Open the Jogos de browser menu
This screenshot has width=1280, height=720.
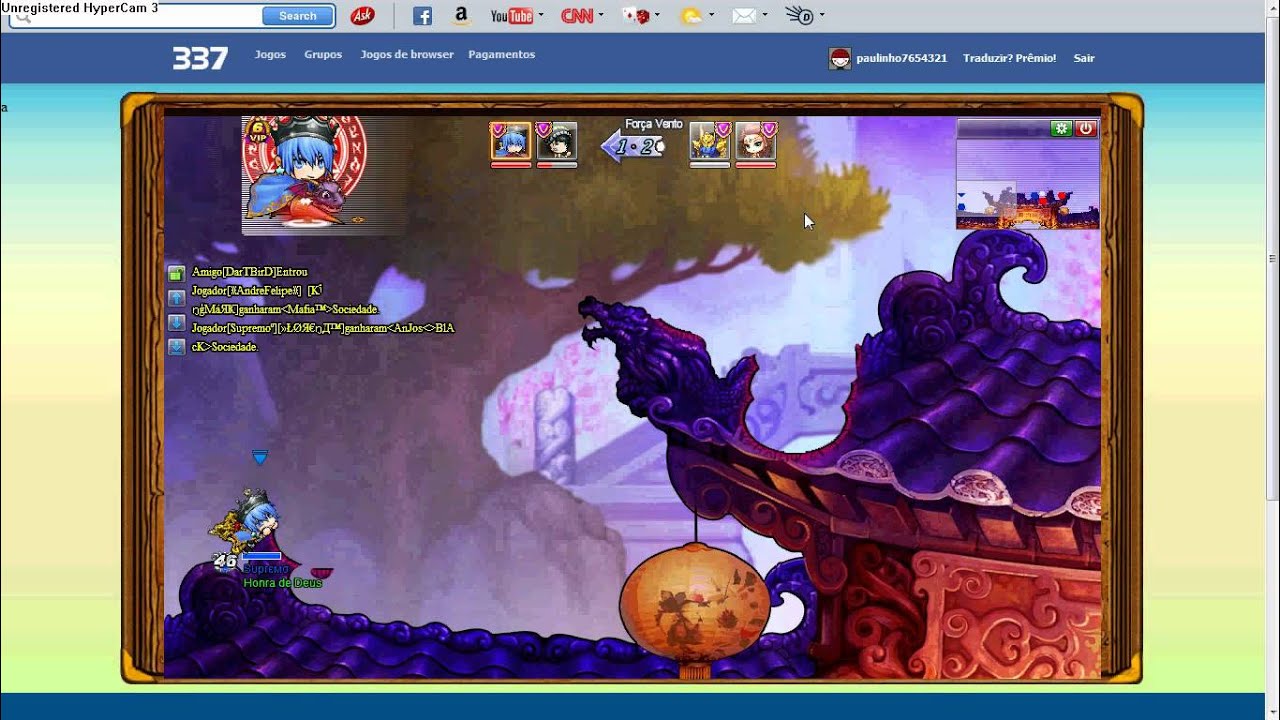[x=407, y=55]
